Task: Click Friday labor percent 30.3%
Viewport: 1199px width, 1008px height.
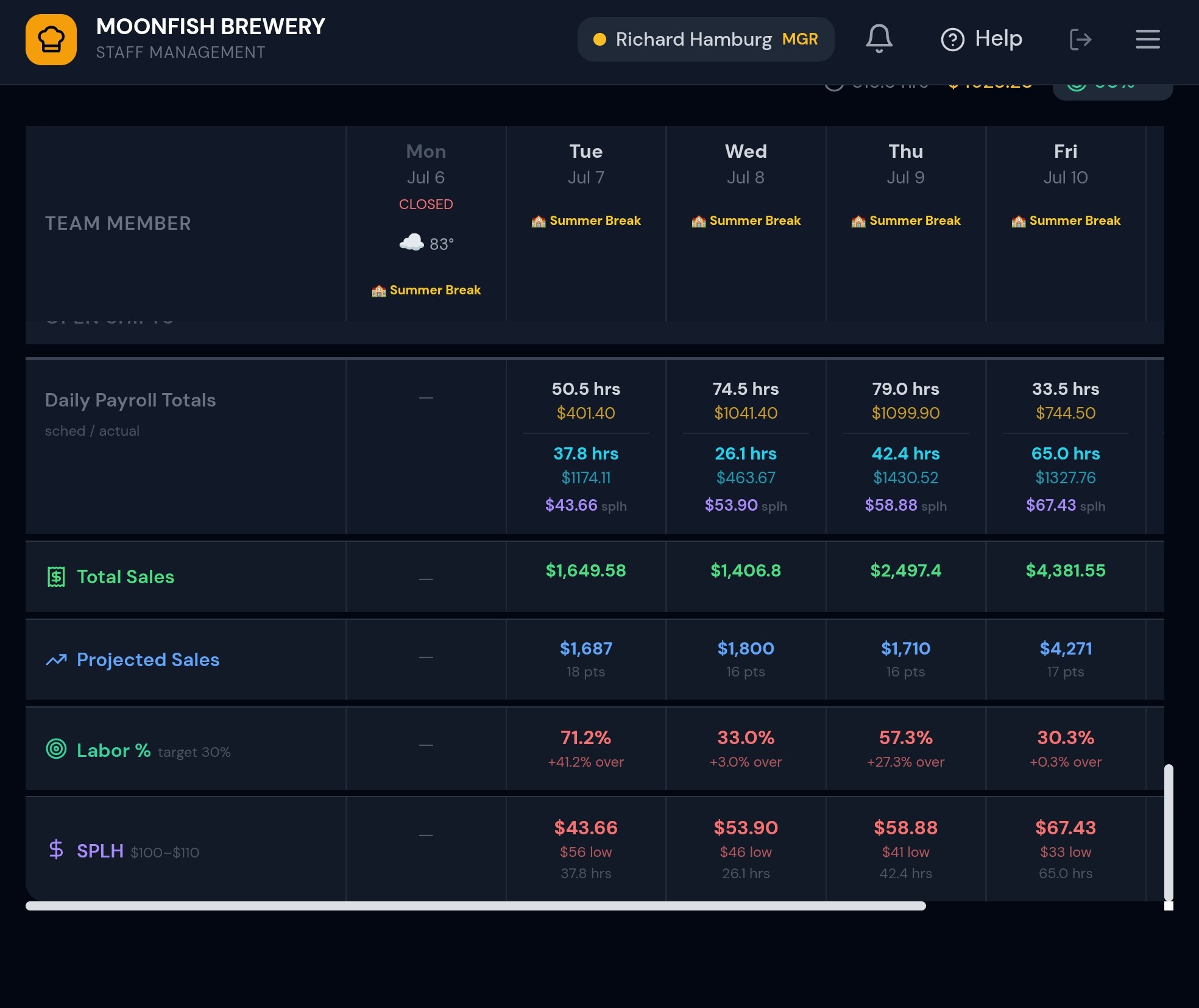Action: tap(1066, 738)
